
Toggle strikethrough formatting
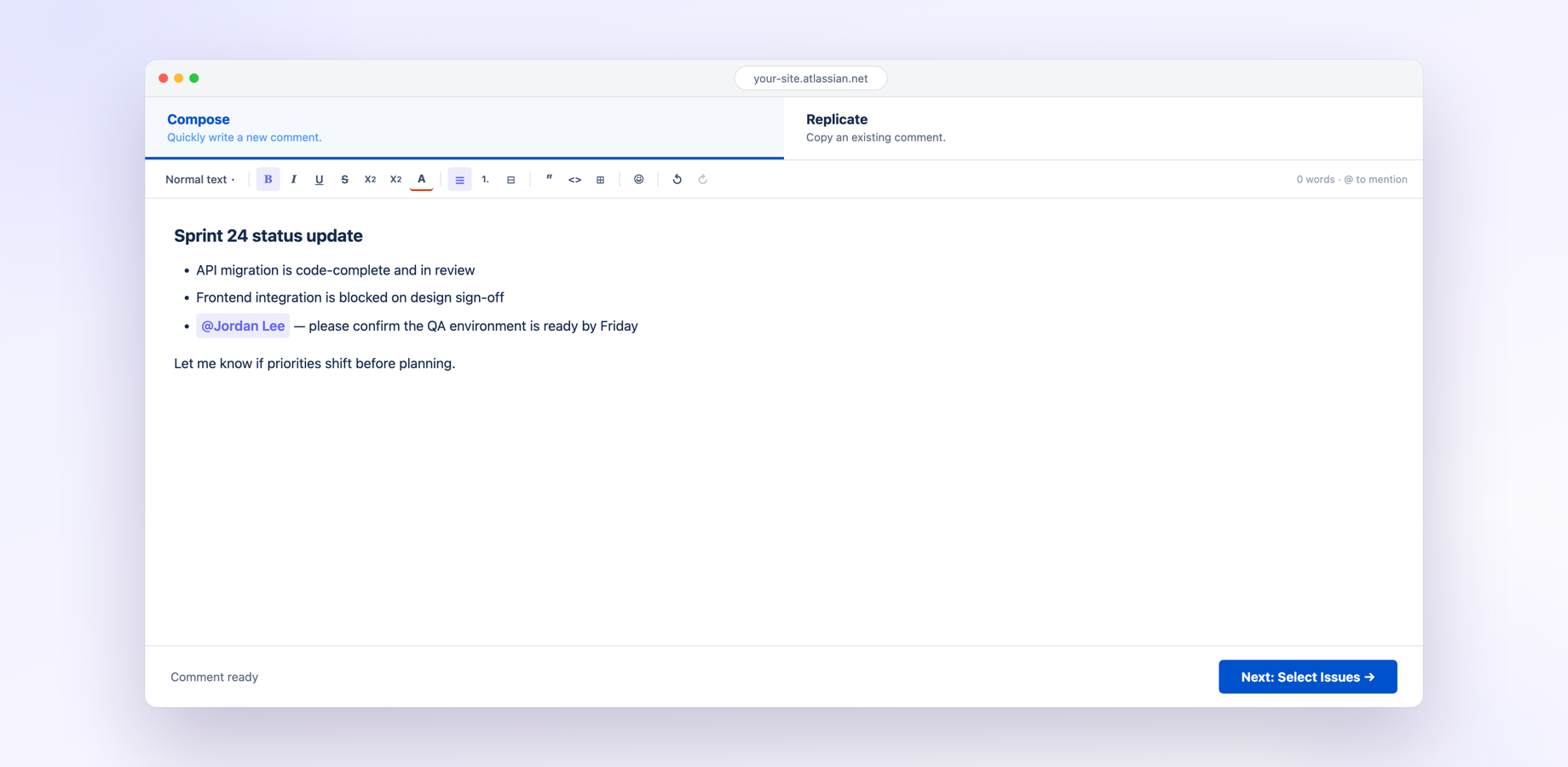click(x=344, y=179)
